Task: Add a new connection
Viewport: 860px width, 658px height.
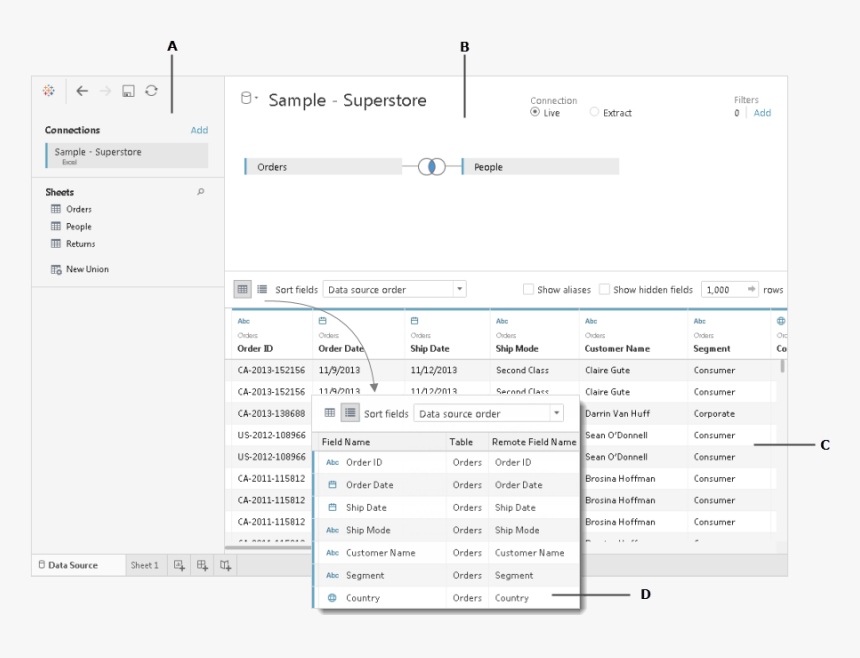Action: 199,130
